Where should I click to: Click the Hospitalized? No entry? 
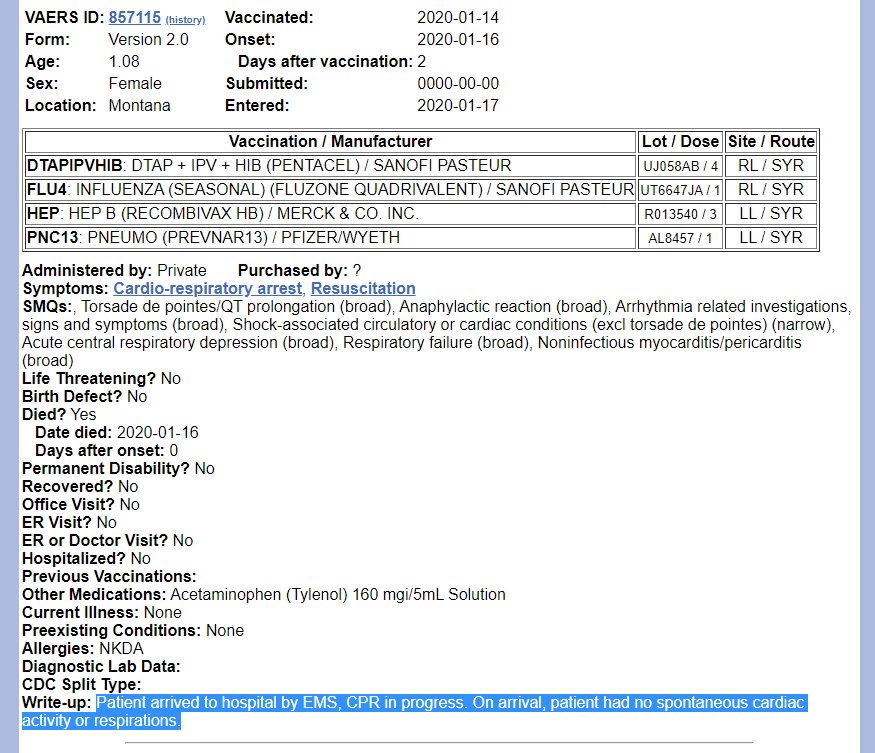pyautogui.click(x=86, y=559)
